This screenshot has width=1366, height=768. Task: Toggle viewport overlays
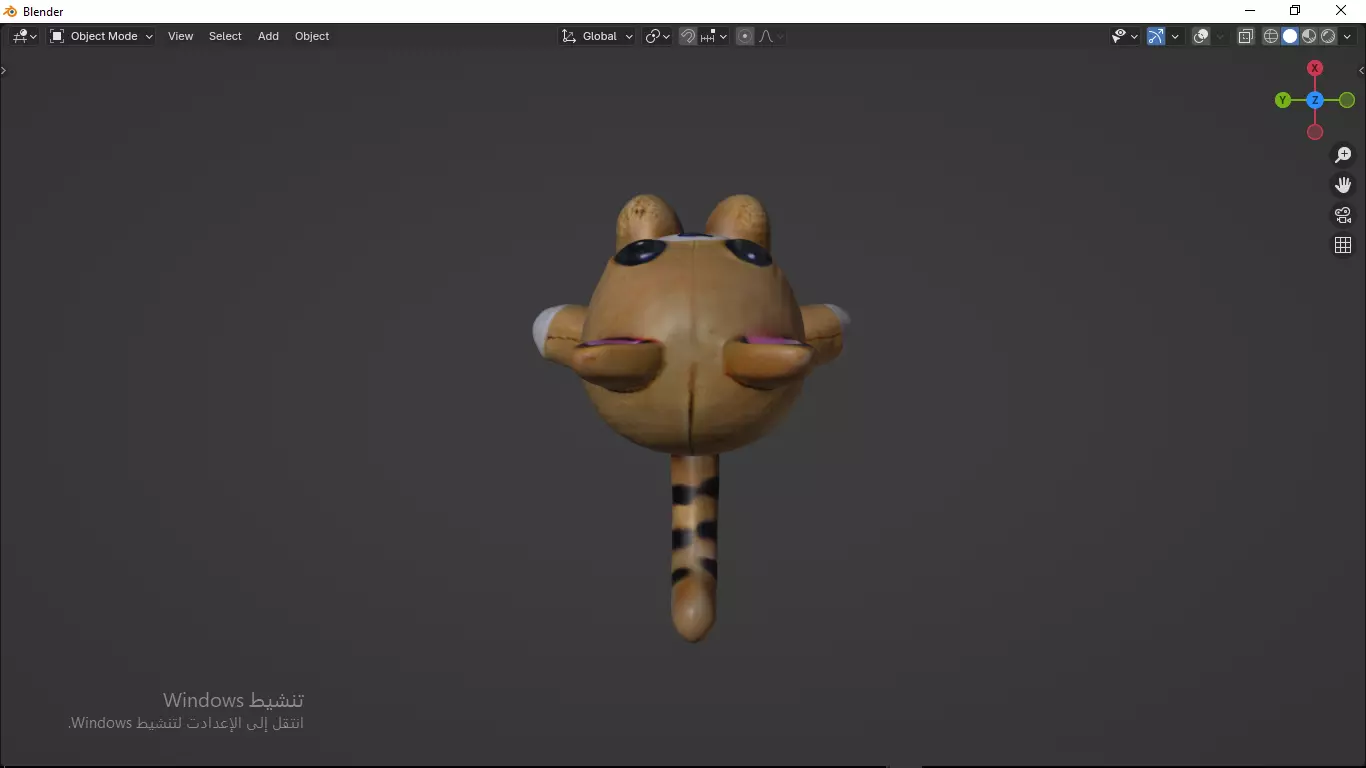[1202, 36]
